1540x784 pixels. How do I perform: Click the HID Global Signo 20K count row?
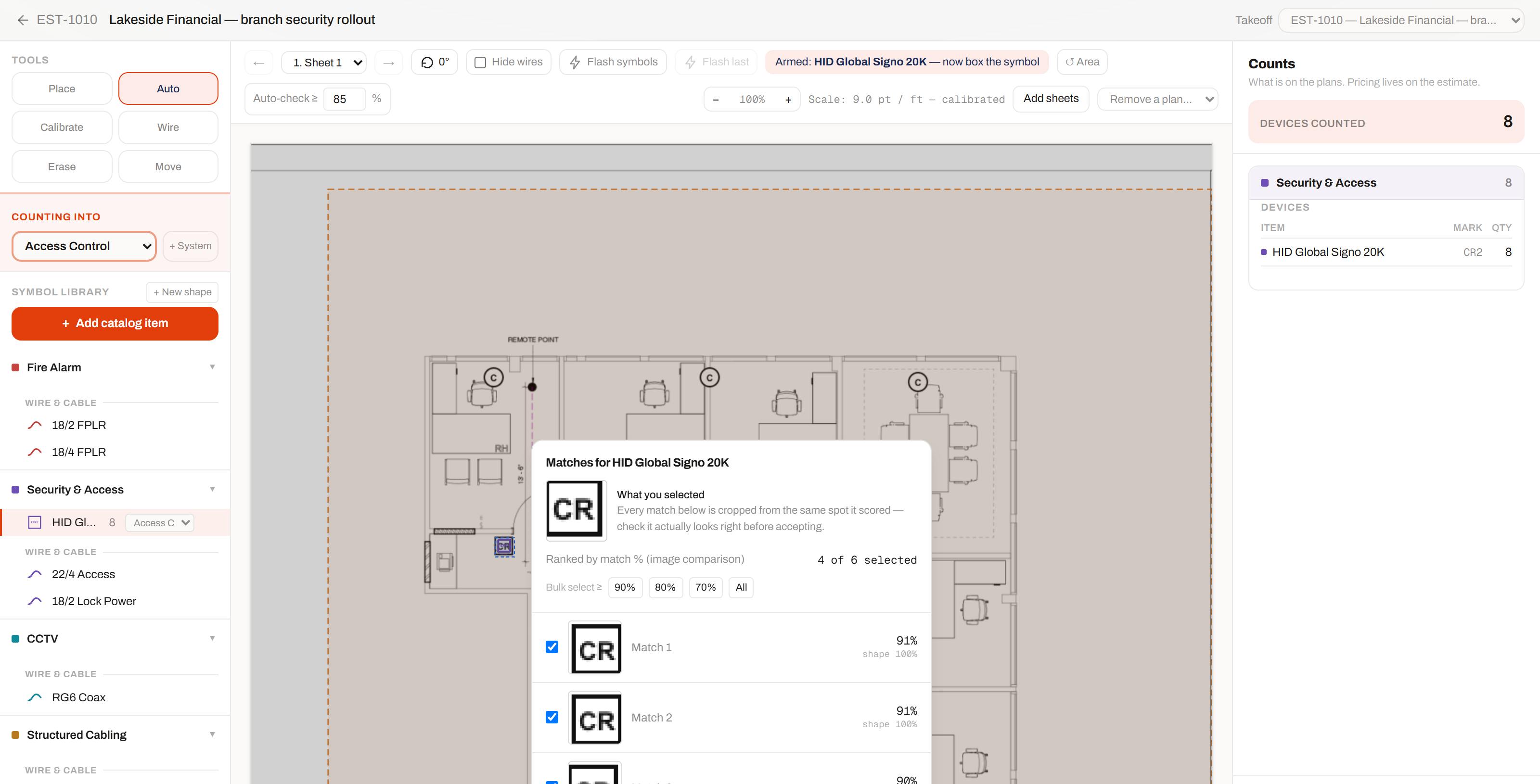coord(1386,252)
